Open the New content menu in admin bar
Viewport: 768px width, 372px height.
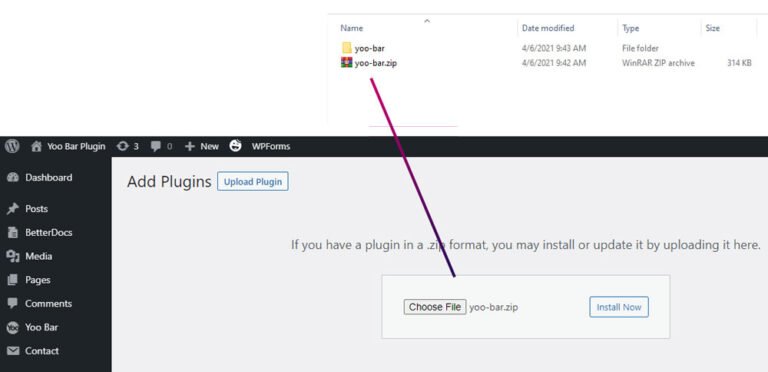(x=209, y=146)
